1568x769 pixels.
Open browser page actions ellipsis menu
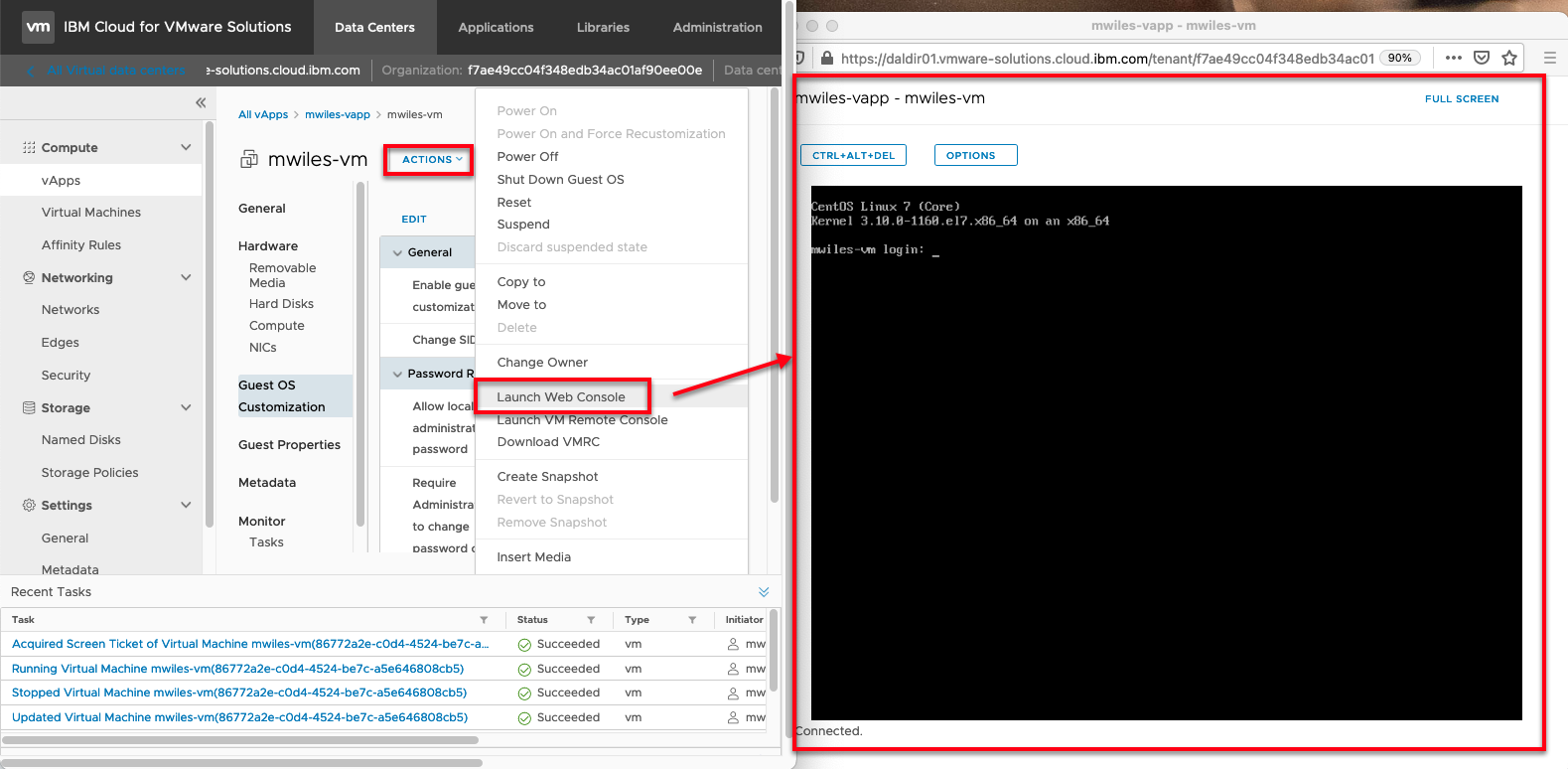1454,58
